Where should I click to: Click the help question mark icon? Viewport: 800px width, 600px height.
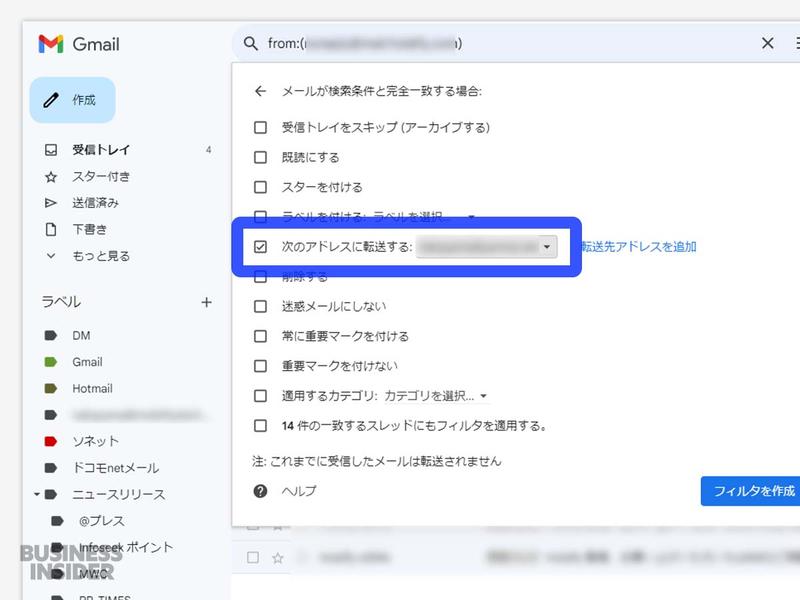pos(260,491)
